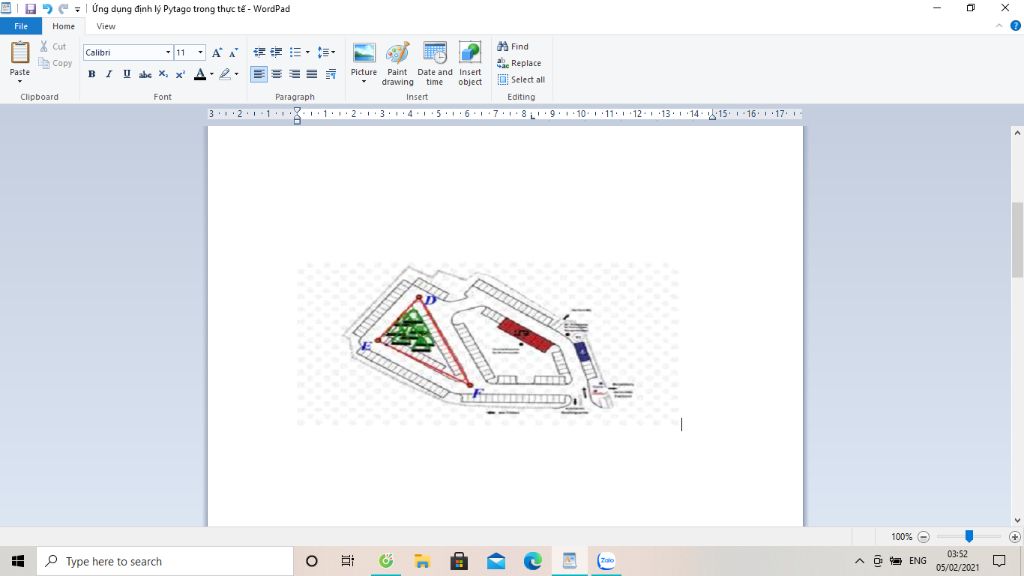The height and width of the screenshot is (576, 1024).
Task: Toggle underline formatting
Action: point(127,74)
